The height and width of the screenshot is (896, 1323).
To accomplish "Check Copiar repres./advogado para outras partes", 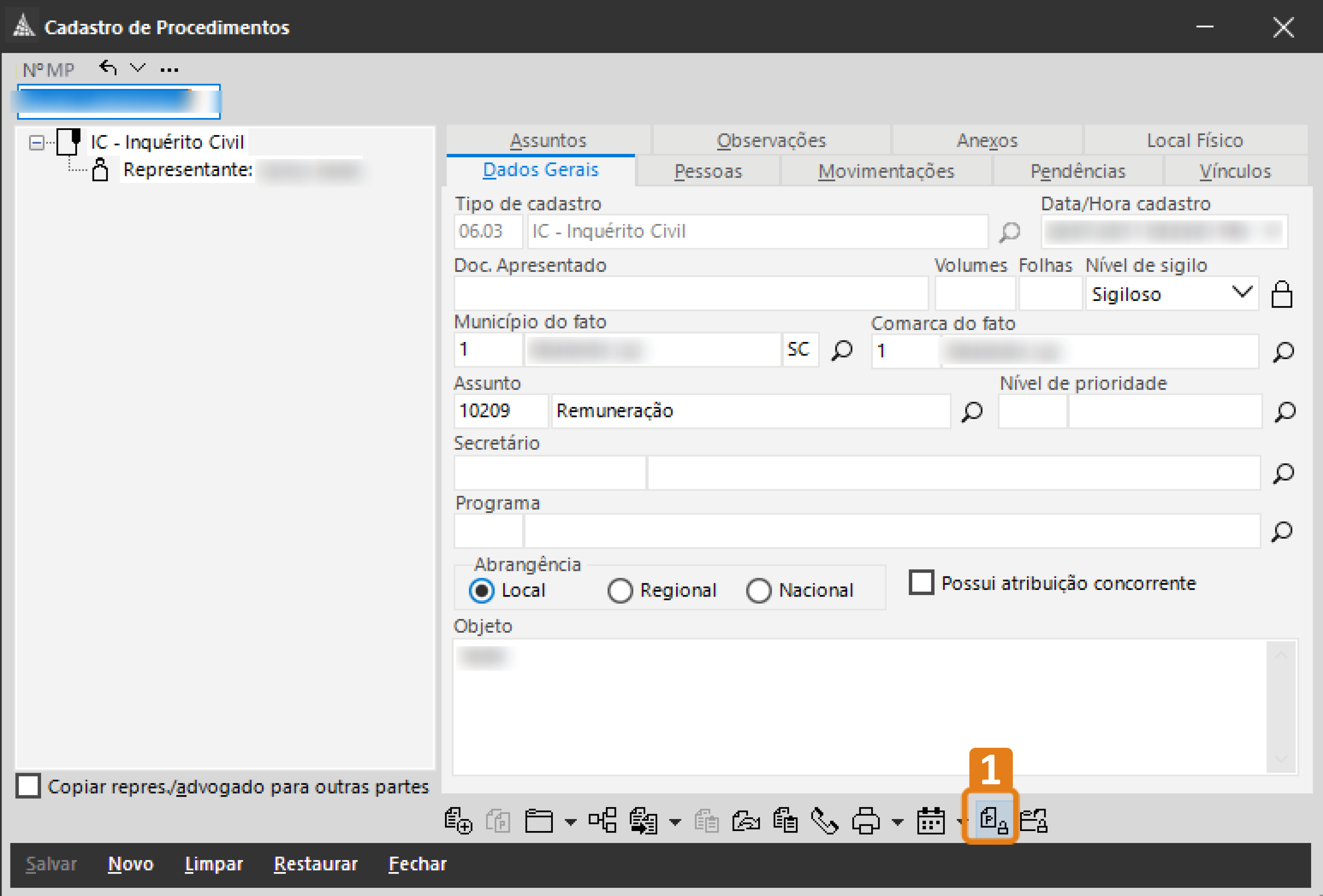I will coord(28,786).
